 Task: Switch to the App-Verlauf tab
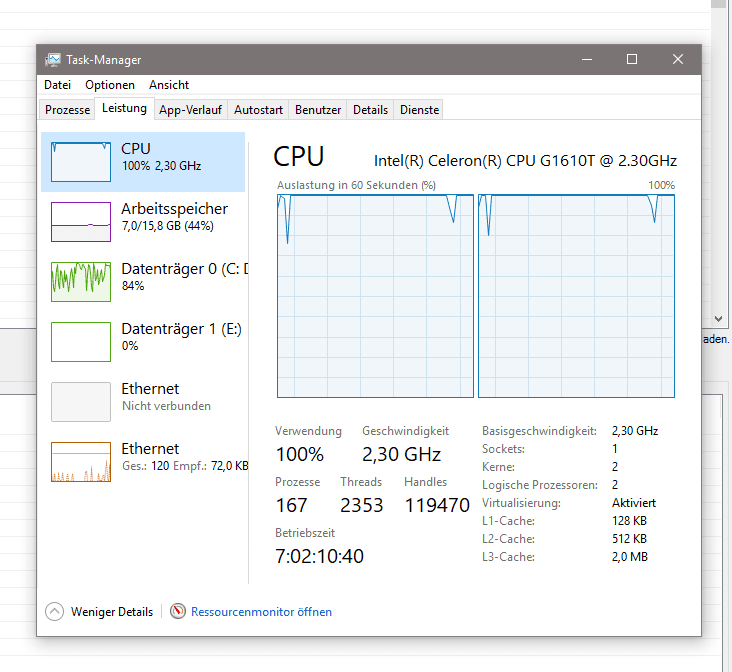coord(190,110)
